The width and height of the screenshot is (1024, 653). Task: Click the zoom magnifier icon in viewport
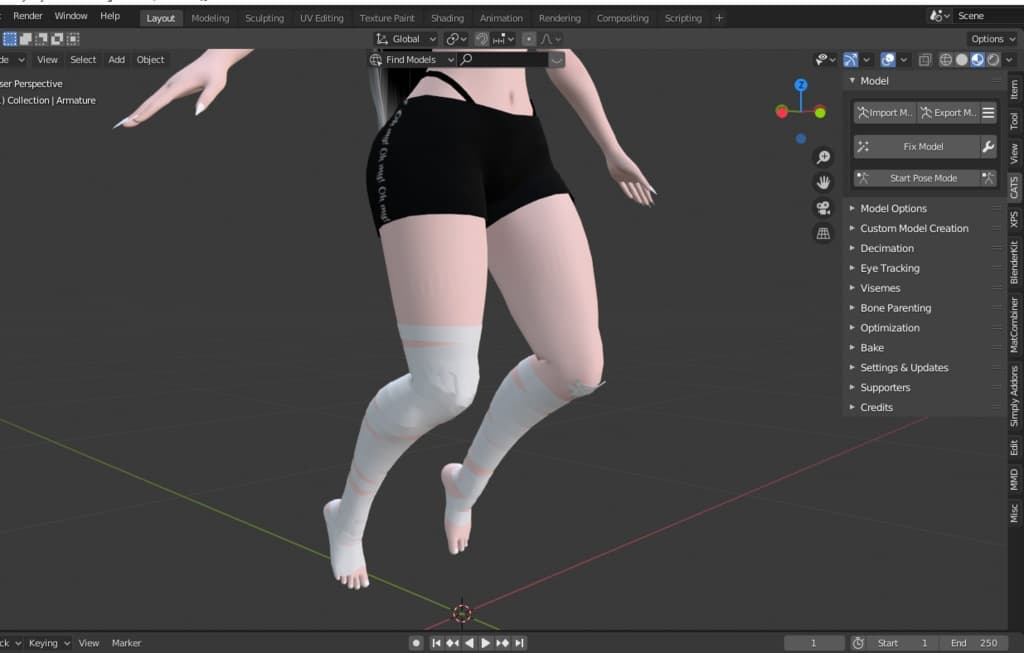tap(823, 157)
